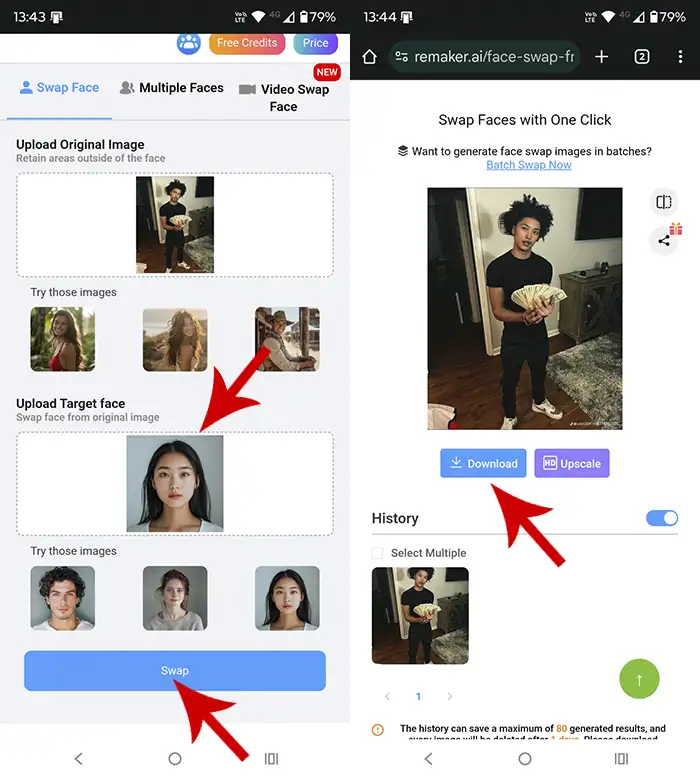Click the community group icon
The width and height of the screenshot is (700, 778).
(189, 43)
